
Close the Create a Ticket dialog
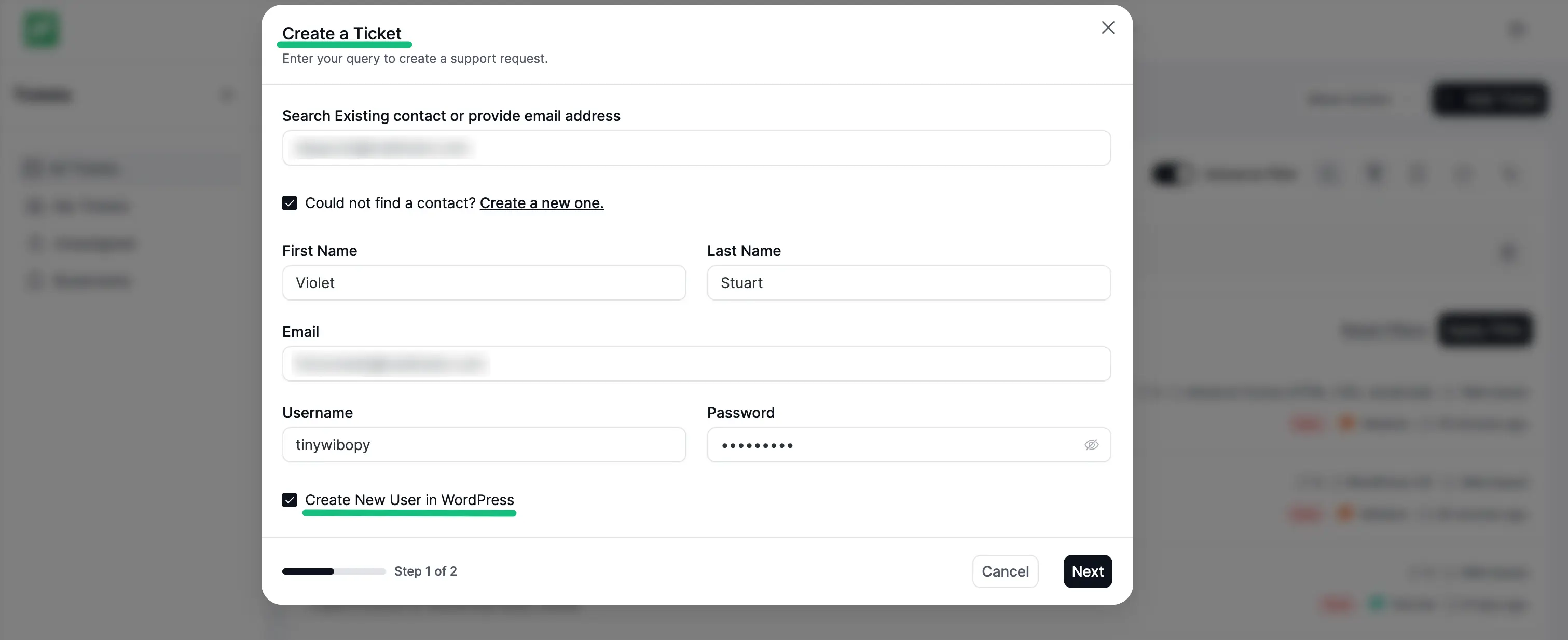pyautogui.click(x=1108, y=28)
